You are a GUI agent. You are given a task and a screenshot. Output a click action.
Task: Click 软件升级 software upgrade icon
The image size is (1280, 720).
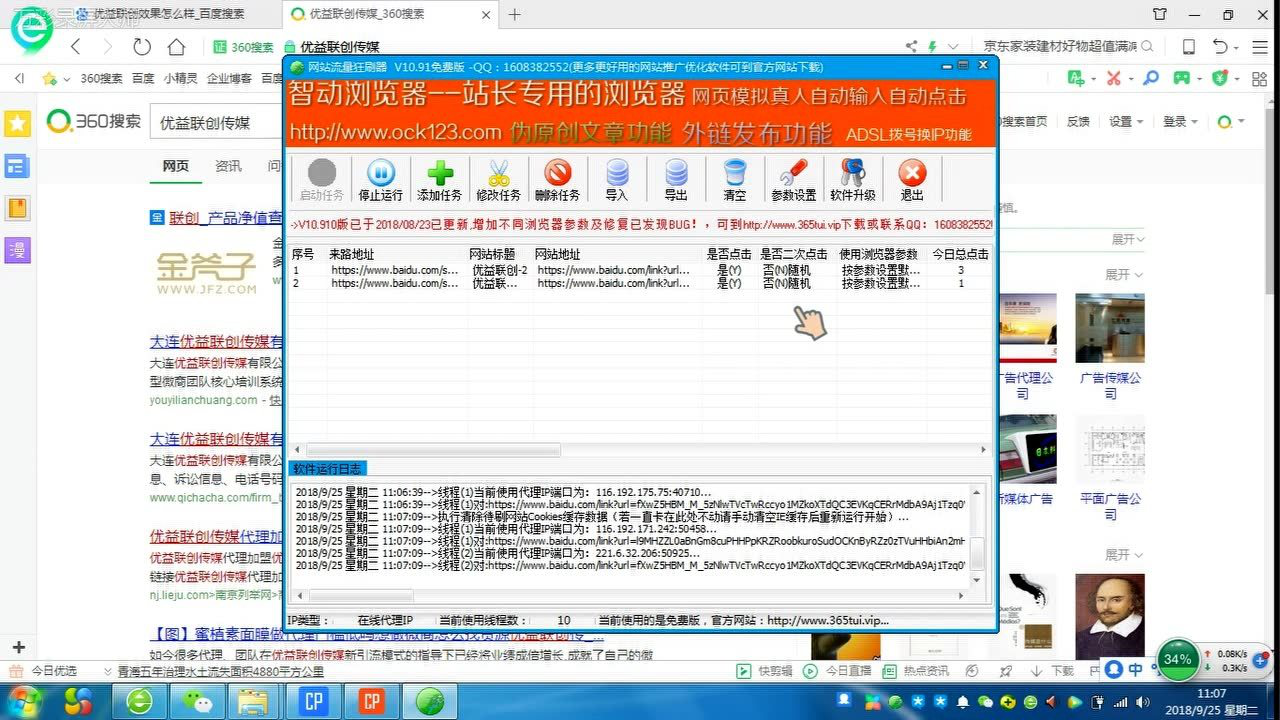pyautogui.click(x=852, y=180)
